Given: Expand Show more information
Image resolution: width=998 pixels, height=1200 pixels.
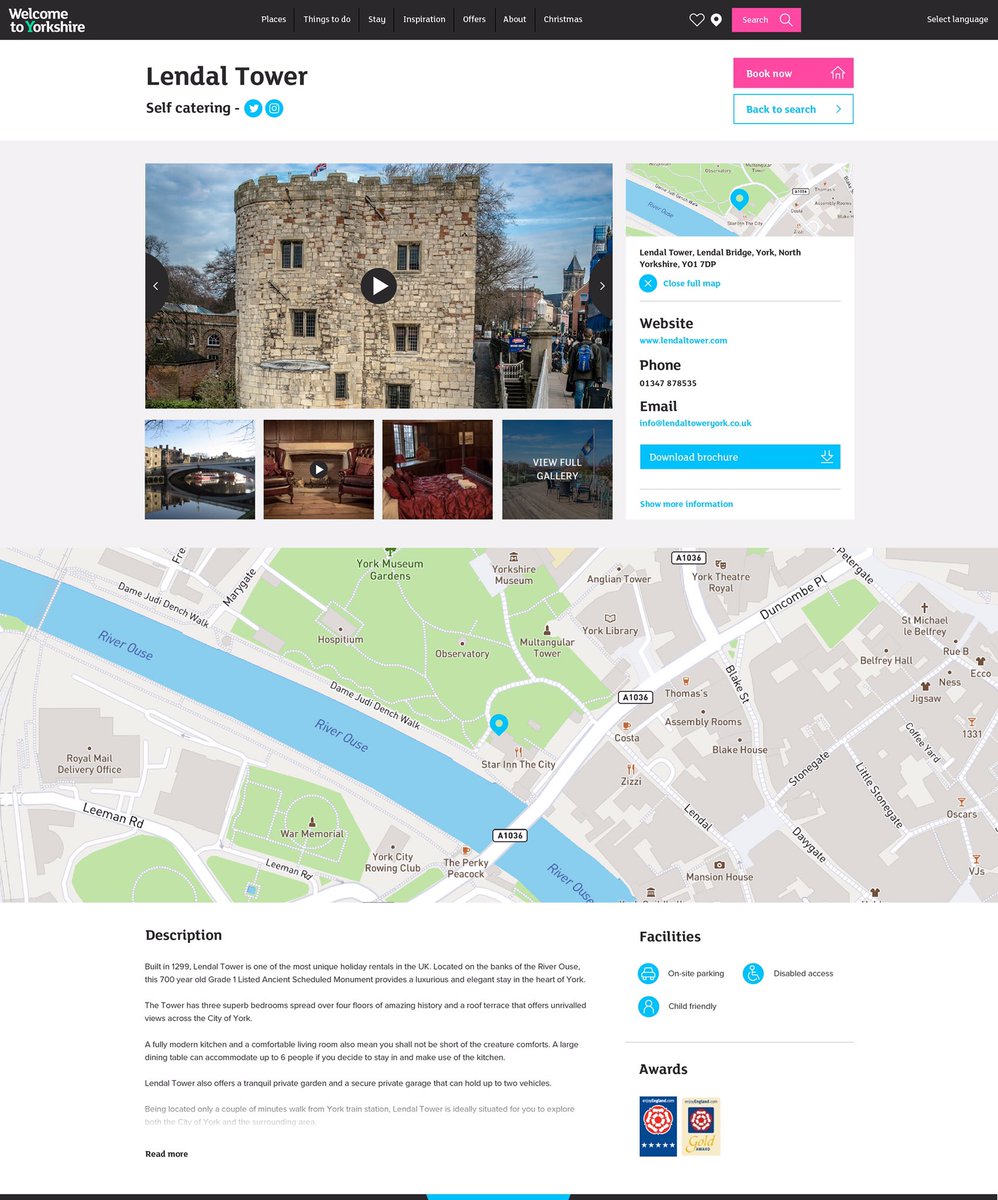Looking at the screenshot, I should click(687, 503).
